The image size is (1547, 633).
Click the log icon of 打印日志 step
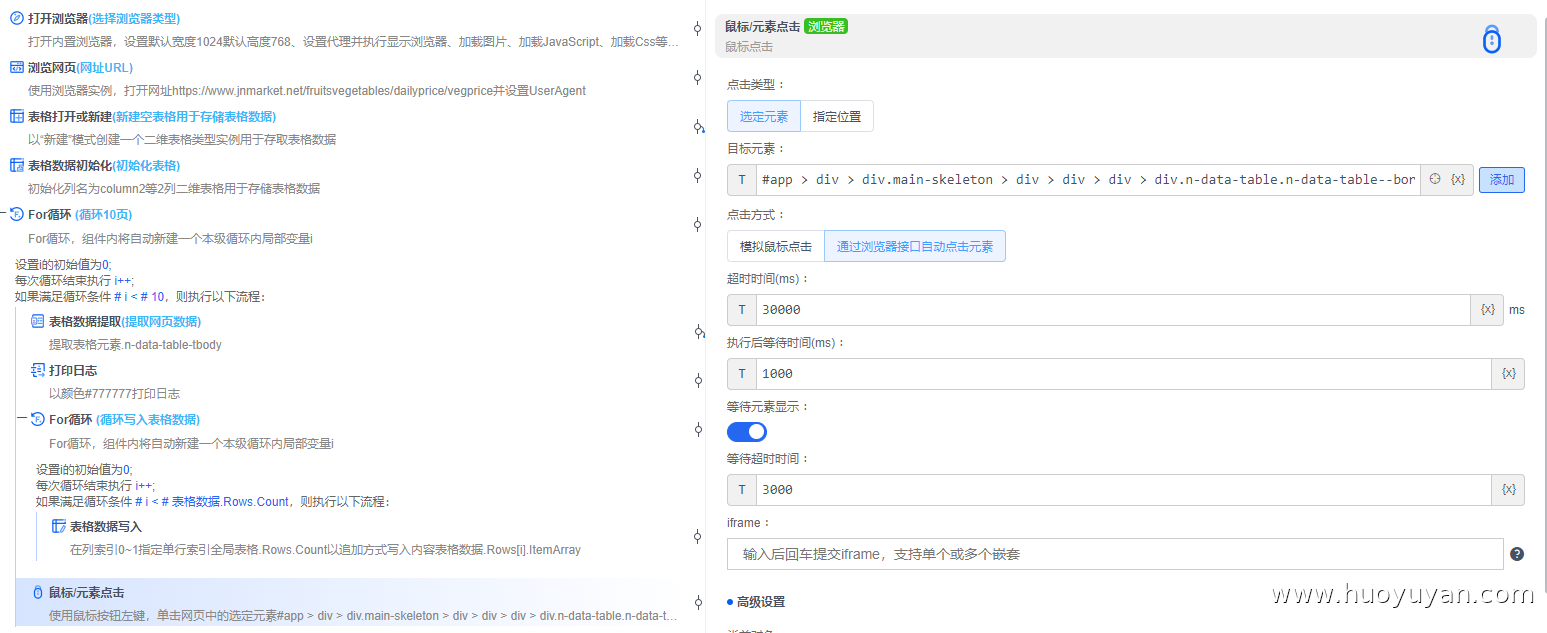37,370
